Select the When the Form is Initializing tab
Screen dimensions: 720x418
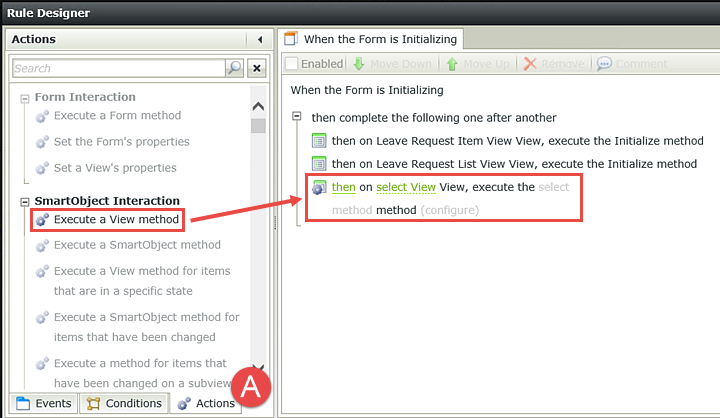tap(372, 39)
